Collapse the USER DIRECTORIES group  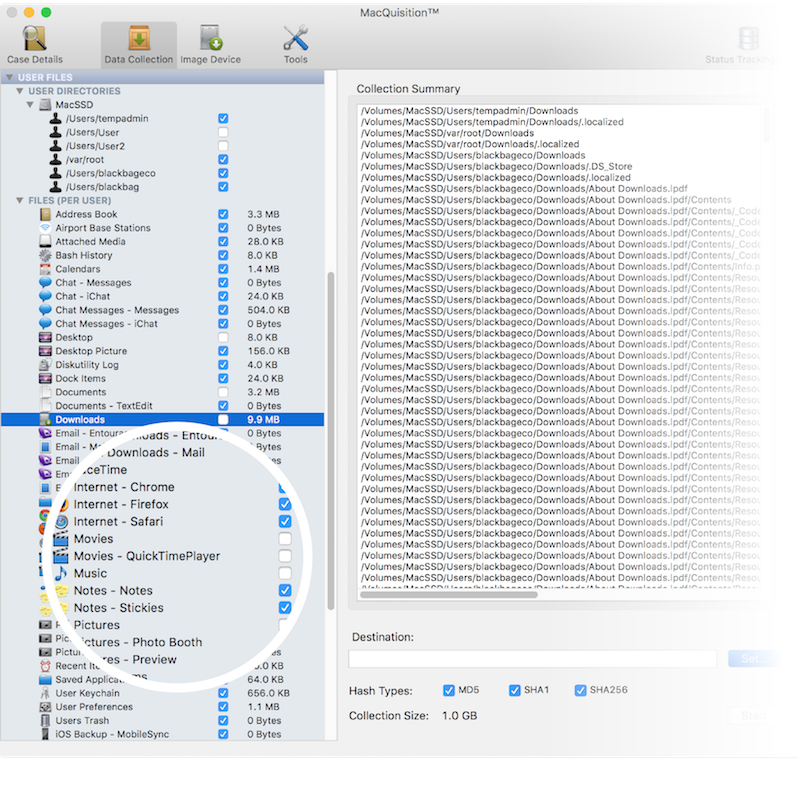coord(19,91)
